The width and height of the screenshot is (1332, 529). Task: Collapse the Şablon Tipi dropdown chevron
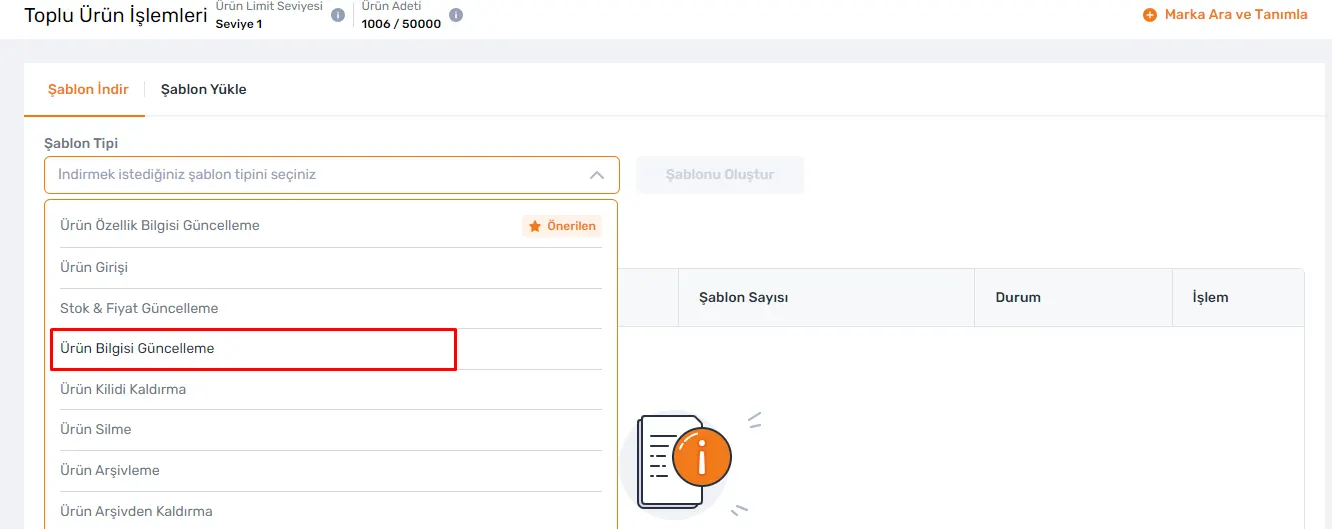pyautogui.click(x=597, y=175)
